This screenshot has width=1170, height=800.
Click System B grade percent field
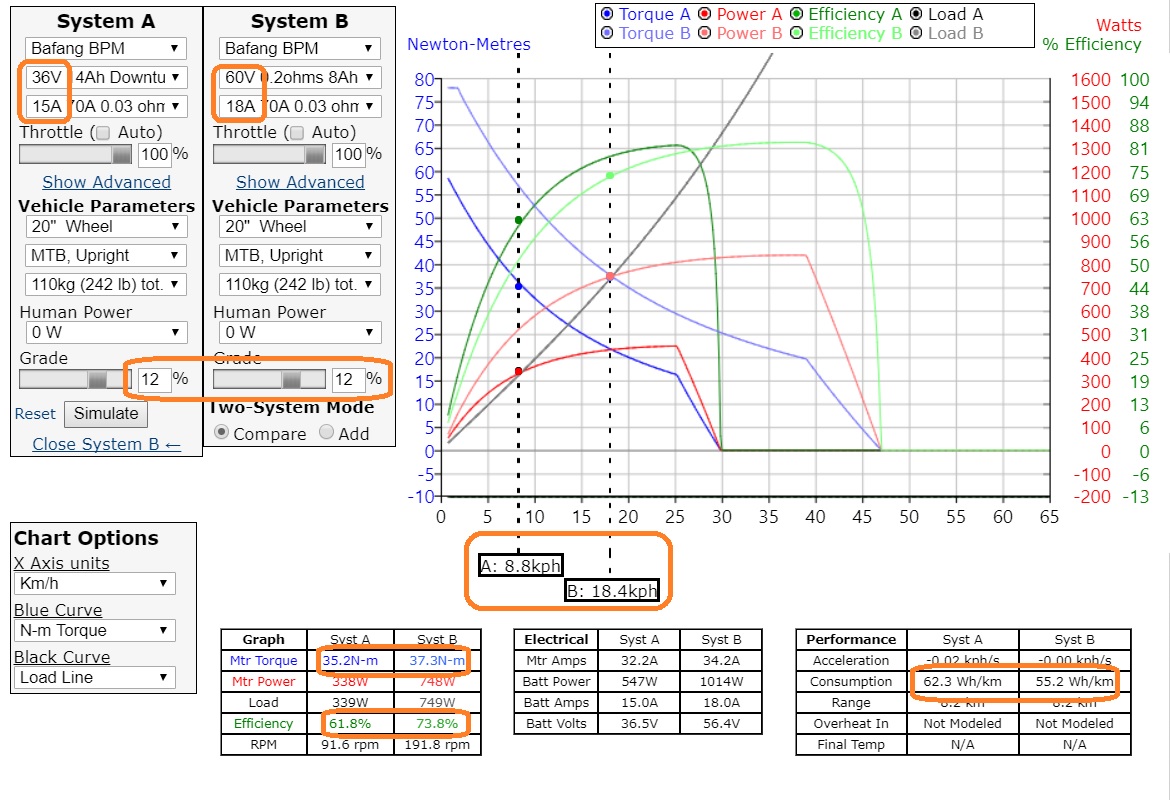coord(348,379)
